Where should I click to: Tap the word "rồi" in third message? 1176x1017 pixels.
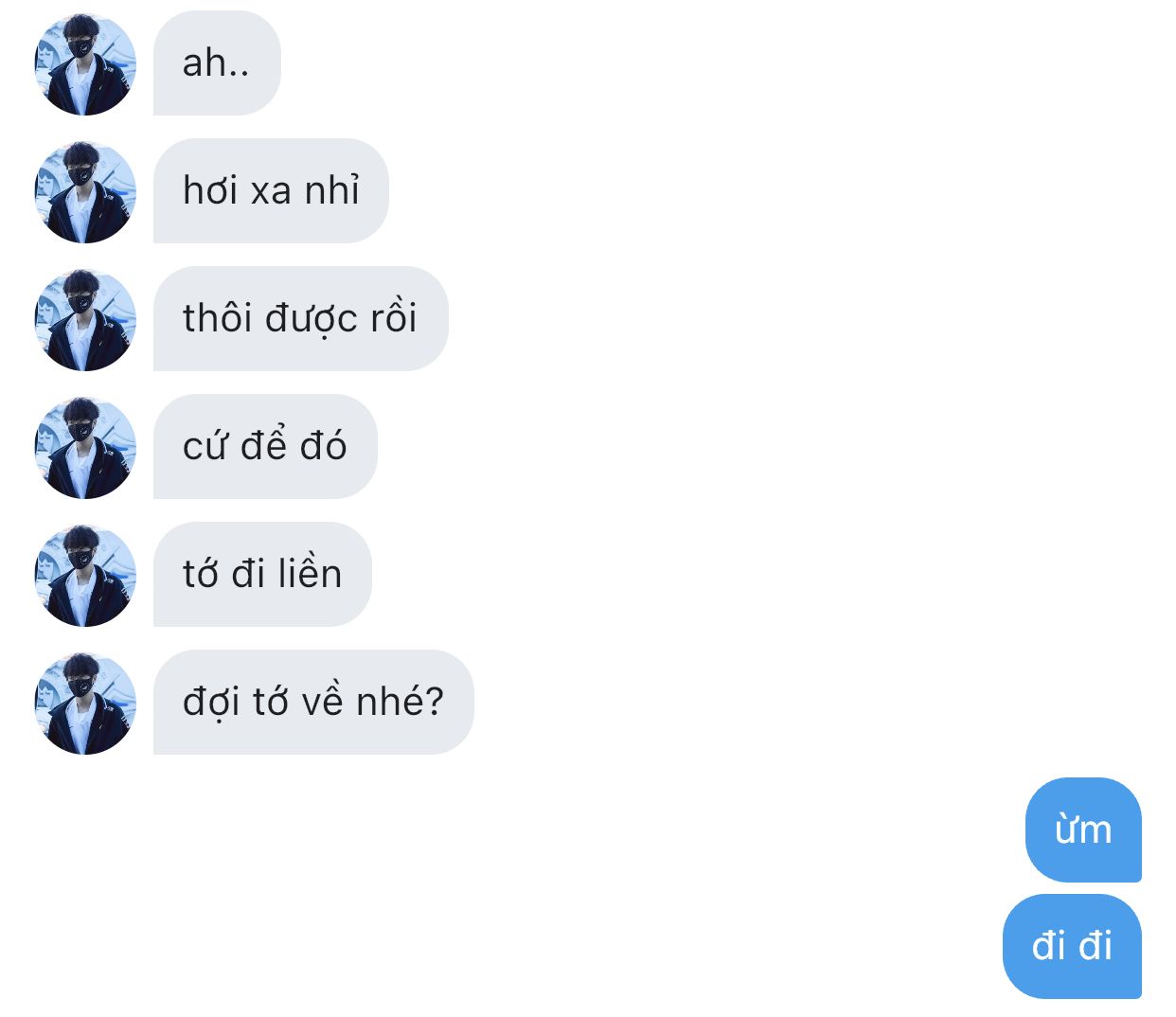tap(393, 317)
